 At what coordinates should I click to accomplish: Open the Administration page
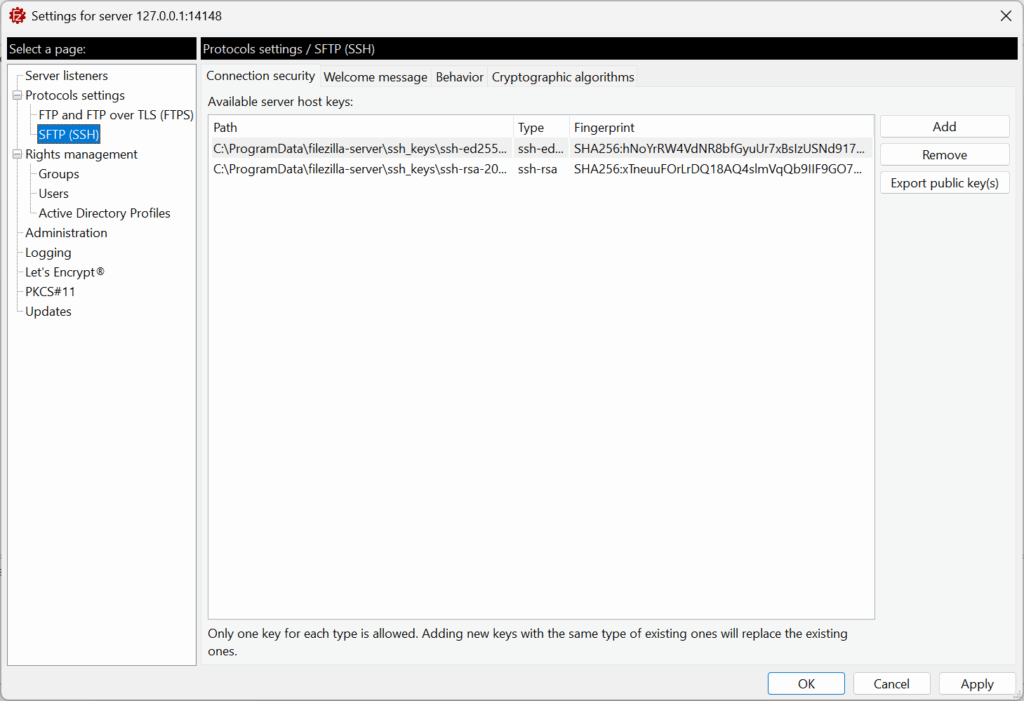point(66,232)
